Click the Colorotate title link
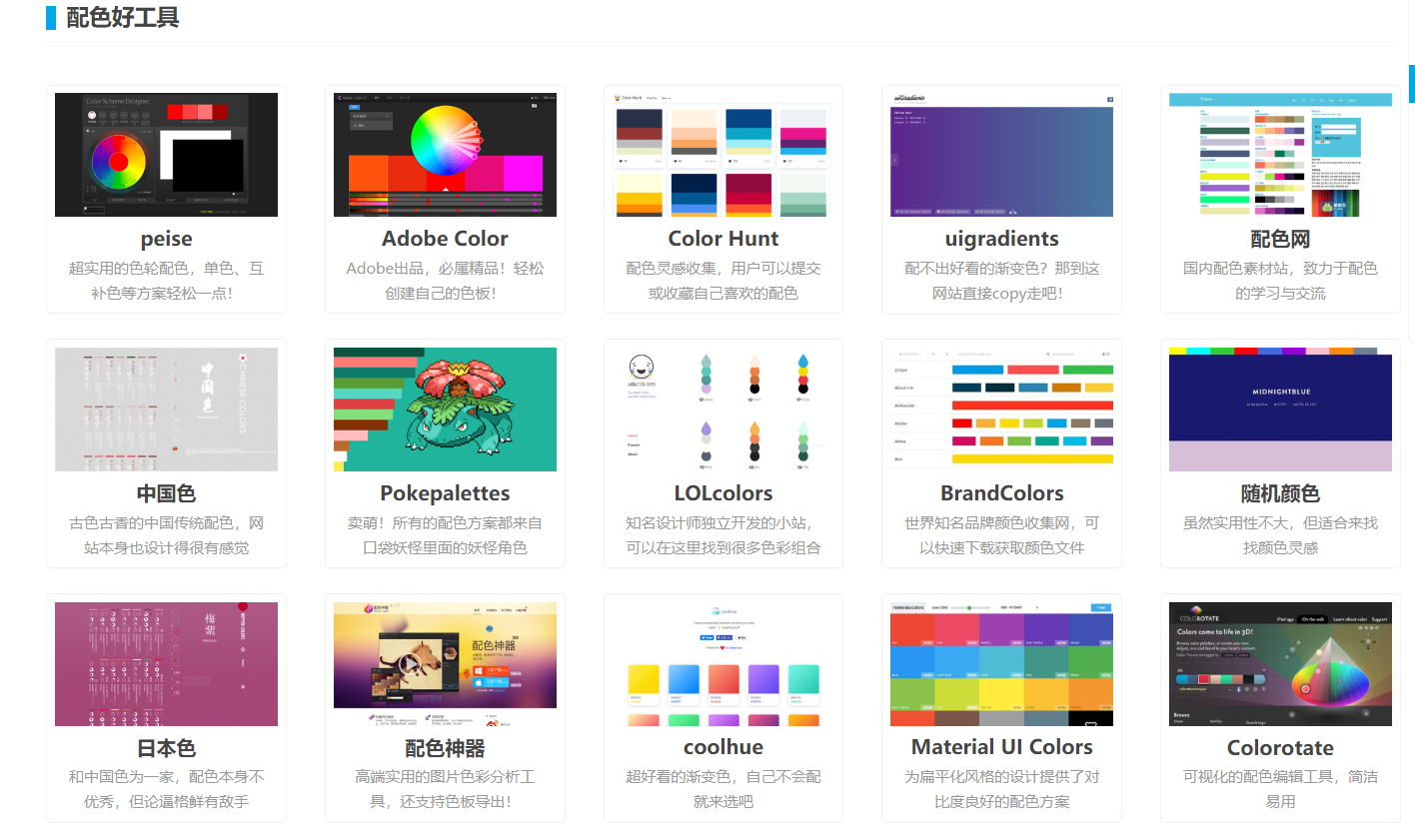This screenshot has height=840, width=1415. pyautogui.click(x=1280, y=748)
